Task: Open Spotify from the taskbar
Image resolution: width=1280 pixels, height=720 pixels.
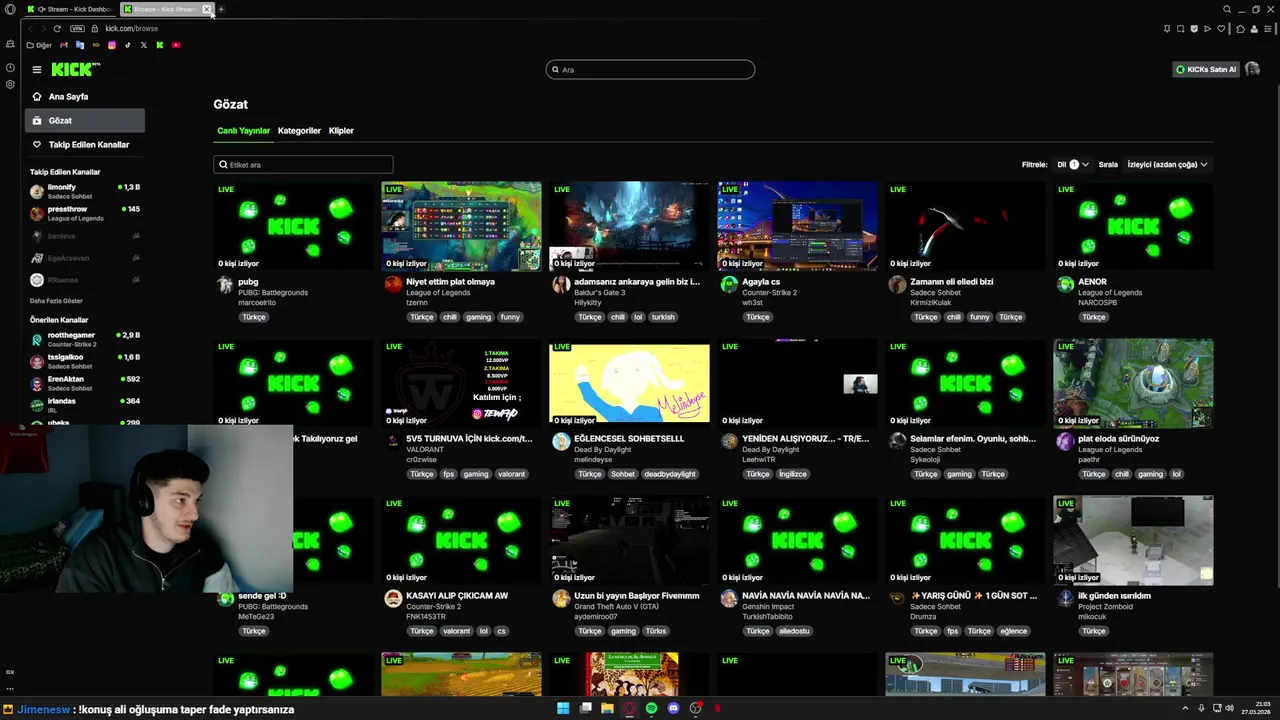Action: click(651, 709)
